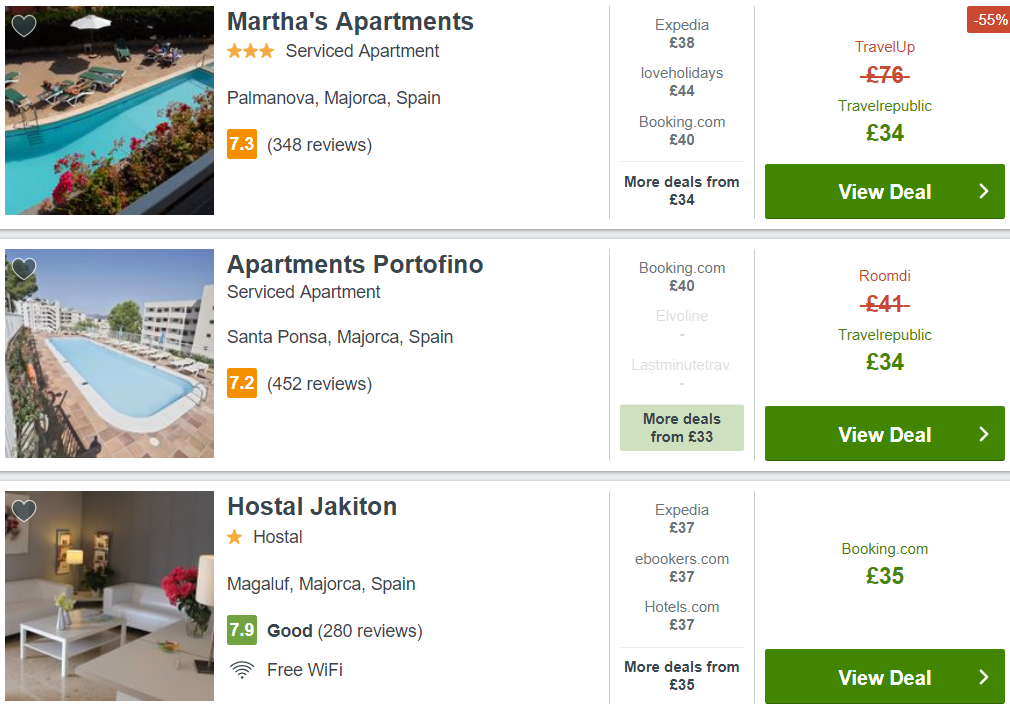This screenshot has width=1010, height=712.
Task: Expand More deals from £34
Action: coord(681,191)
